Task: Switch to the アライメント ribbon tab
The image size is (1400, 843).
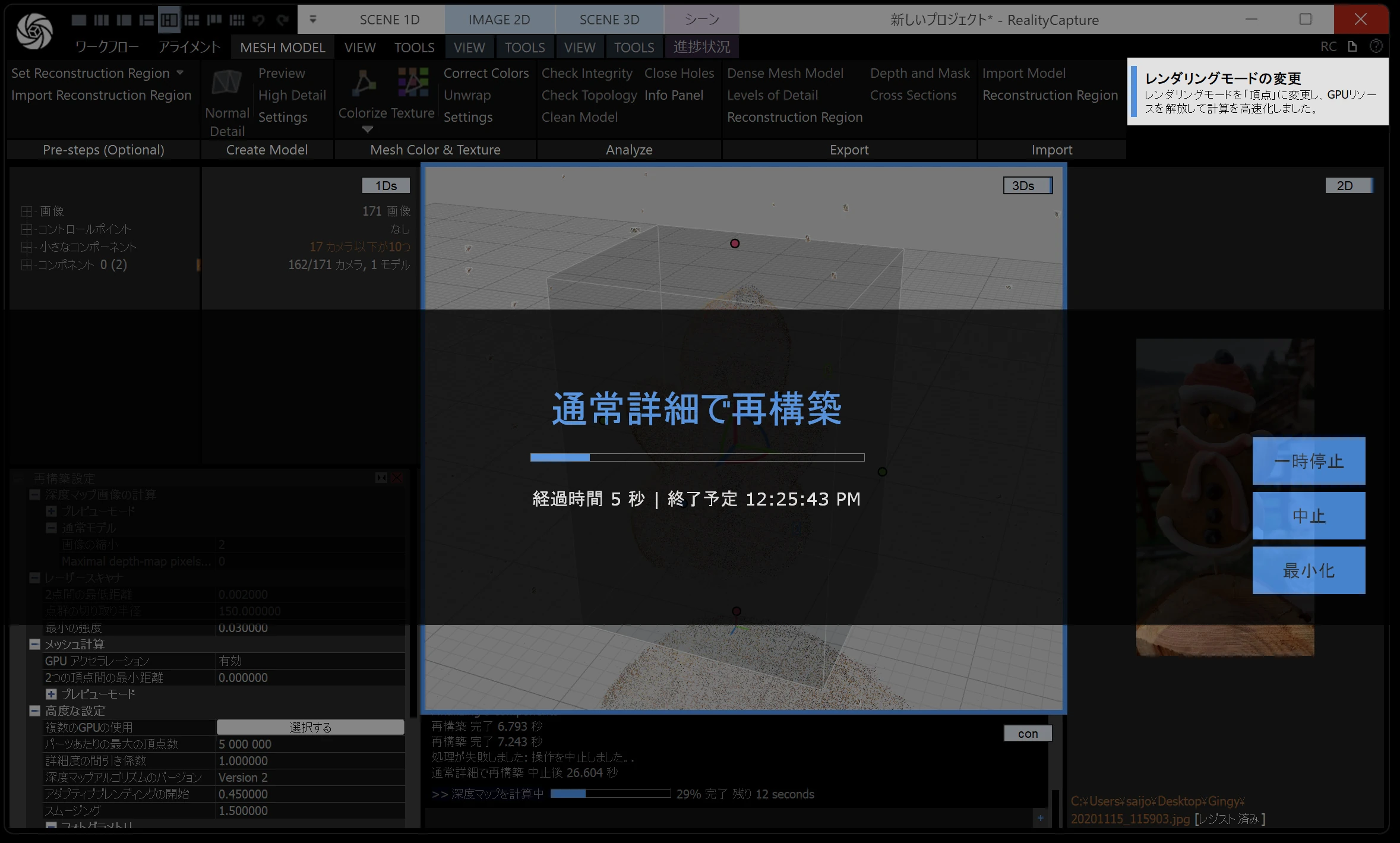Action: click(x=189, y=47)
